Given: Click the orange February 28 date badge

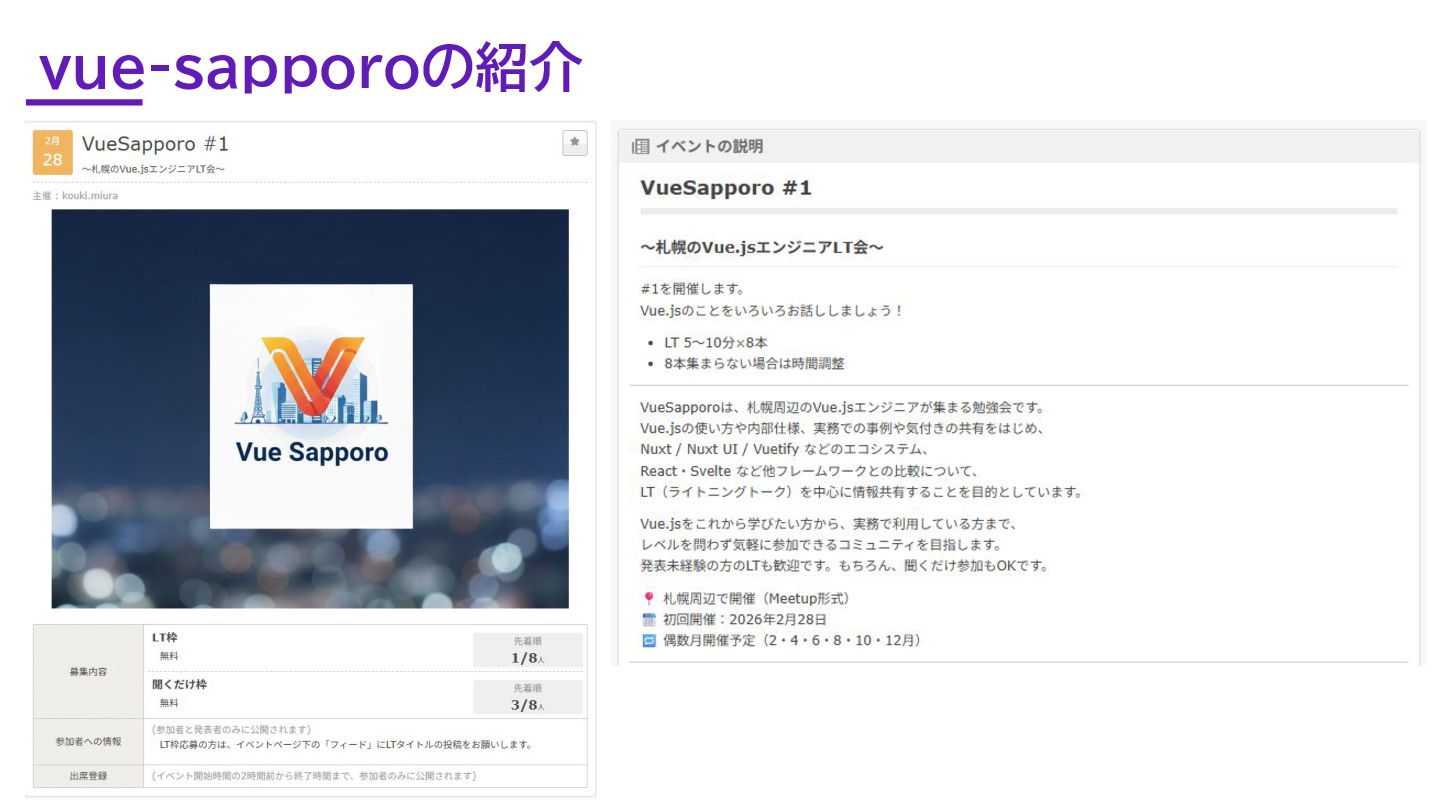Looking at the screenshot, I should tap(52, 152).
